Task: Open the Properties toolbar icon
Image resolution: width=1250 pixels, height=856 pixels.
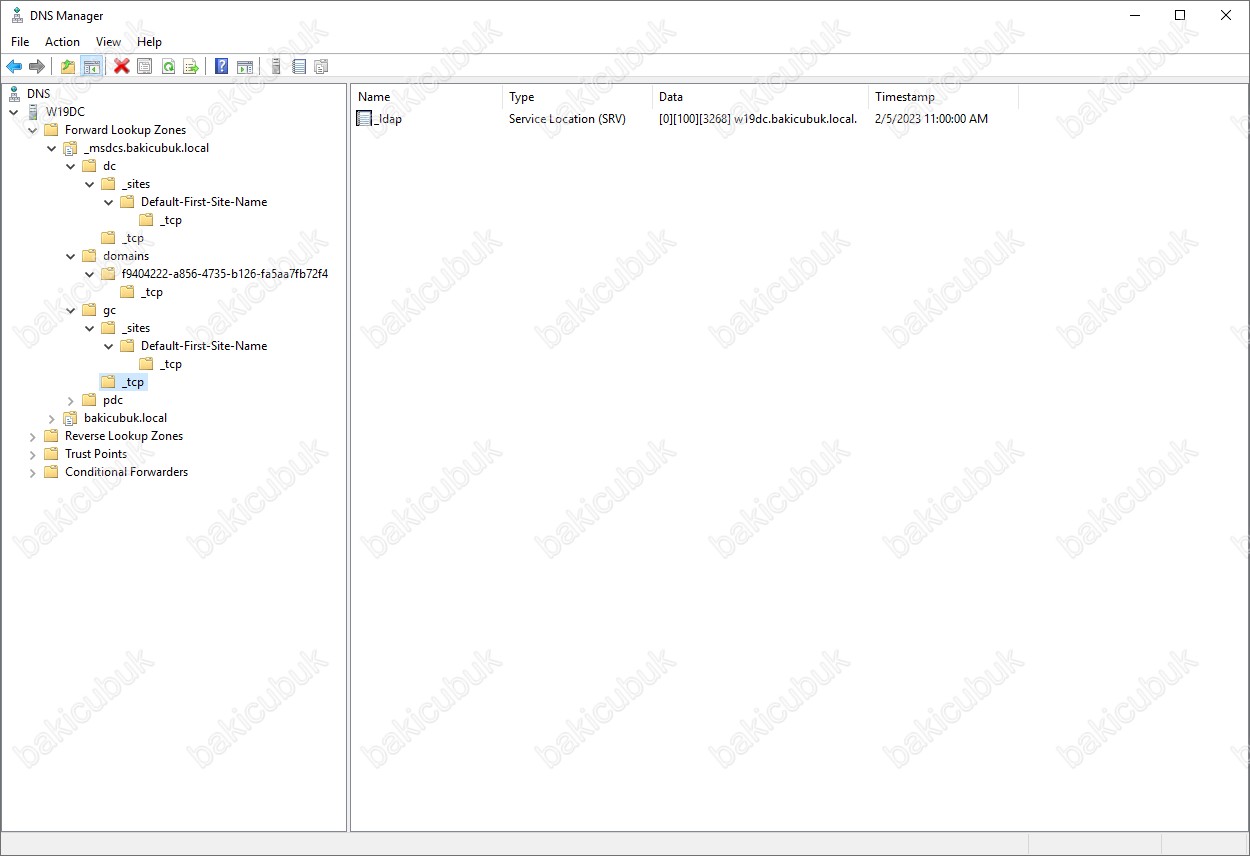Action: pyautogui.click(x=145, y=67)
